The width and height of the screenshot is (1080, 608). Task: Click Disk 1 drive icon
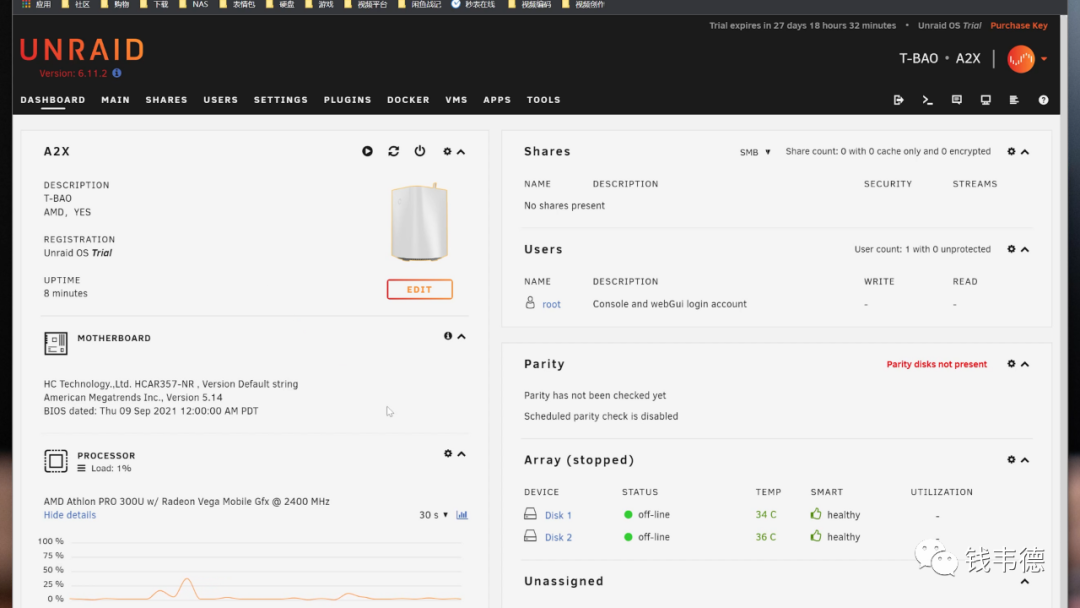(x=530, y=514)
